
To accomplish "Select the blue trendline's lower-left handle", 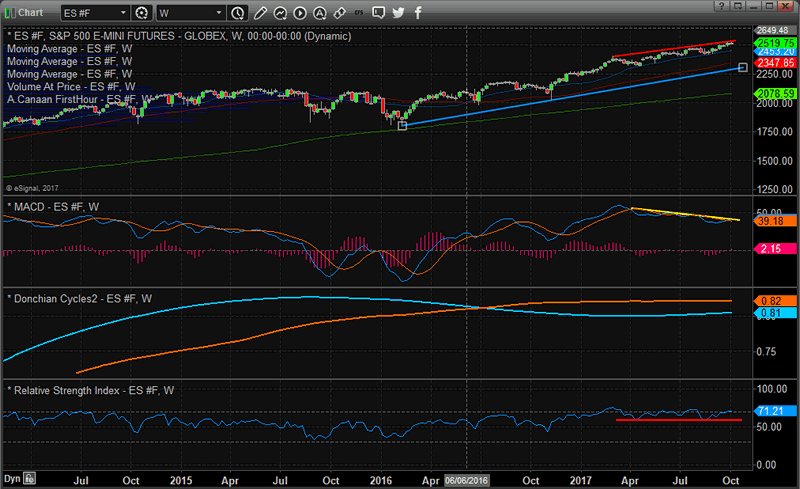I will point(402,126).
